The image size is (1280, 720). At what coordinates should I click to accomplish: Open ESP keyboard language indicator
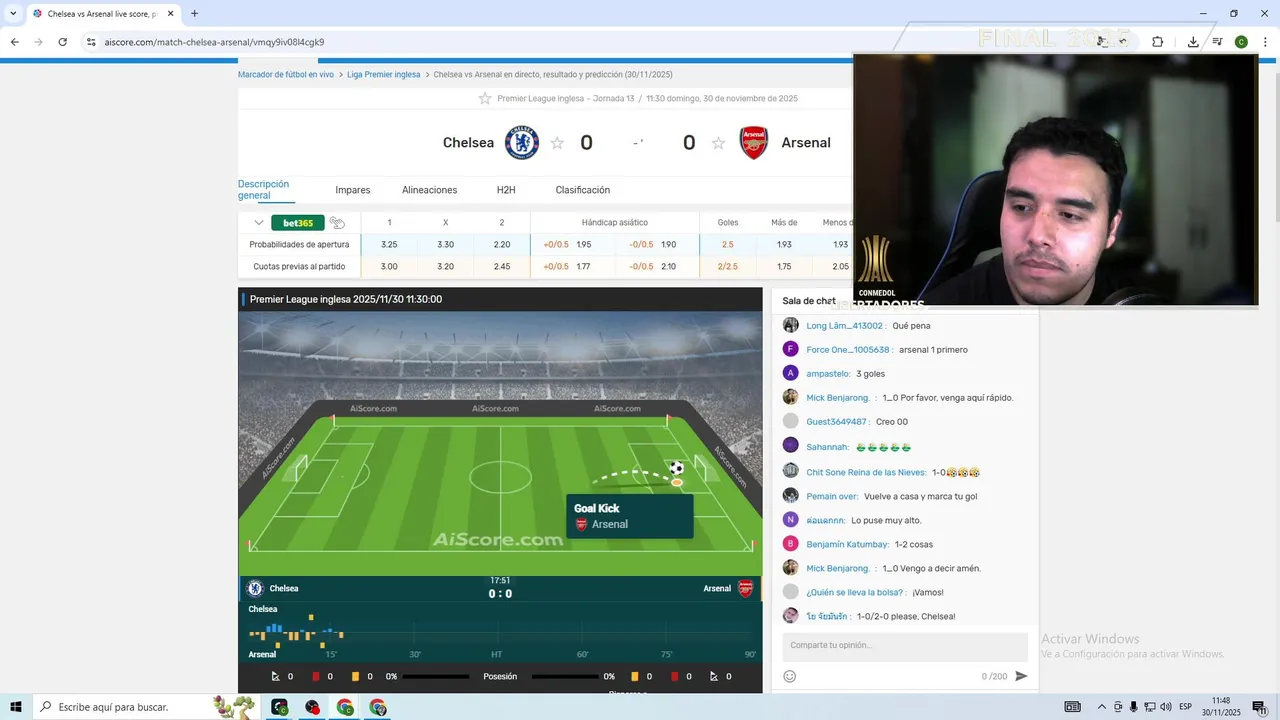1186,707
